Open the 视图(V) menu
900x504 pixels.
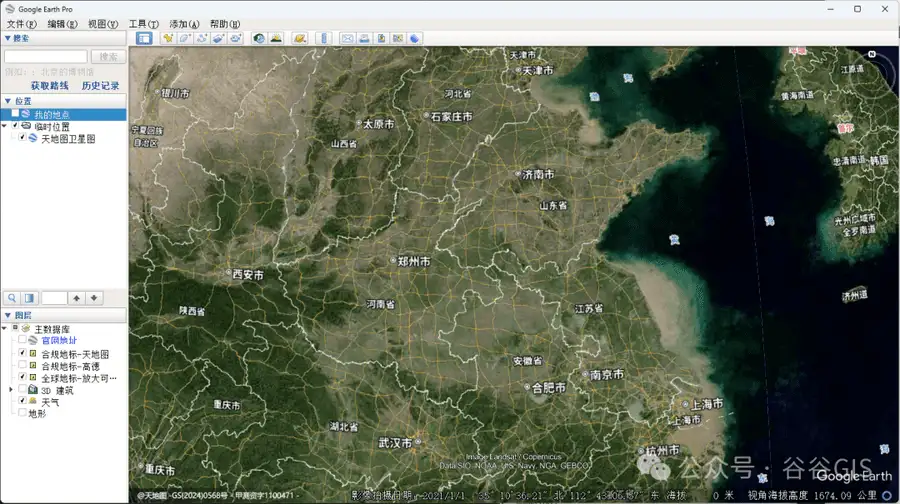click(x=103, y=24)
